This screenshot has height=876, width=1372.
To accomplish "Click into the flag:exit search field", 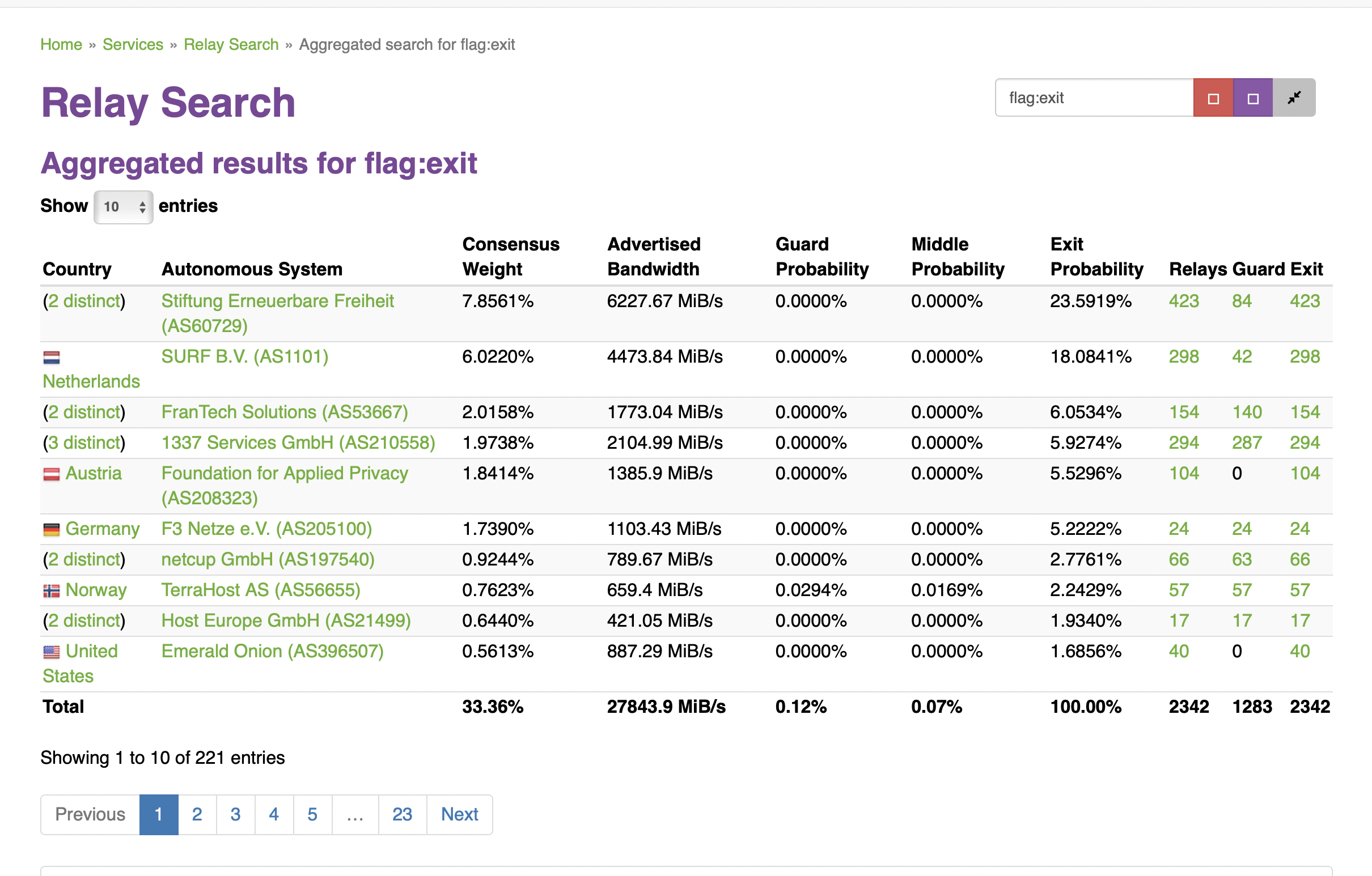I will (x=1093, y=98).
